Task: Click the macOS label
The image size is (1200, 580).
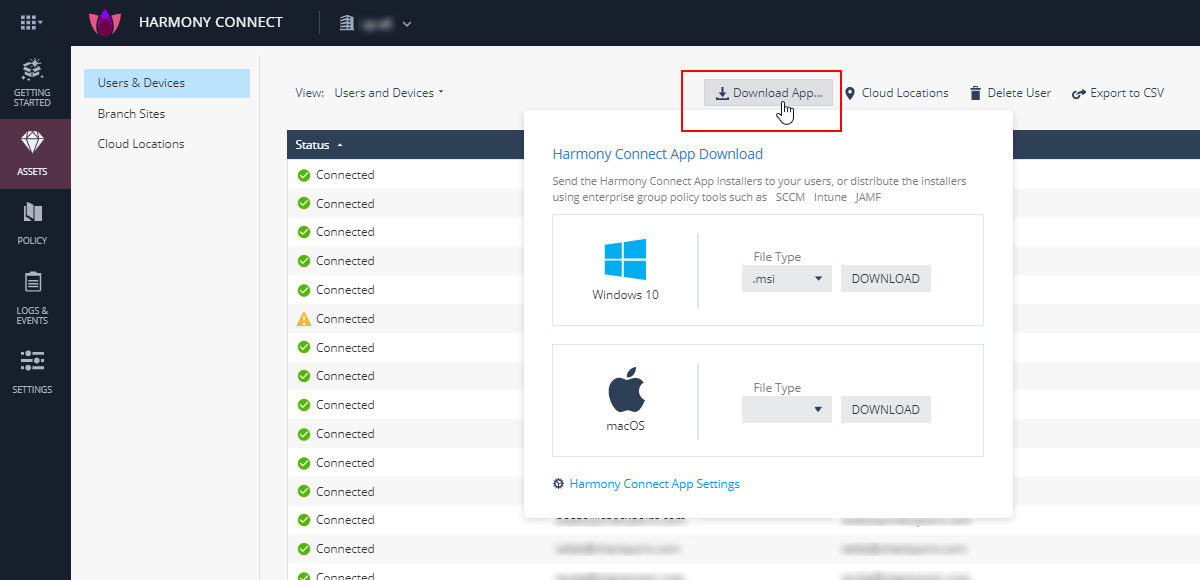Action: tap(626, 426)
